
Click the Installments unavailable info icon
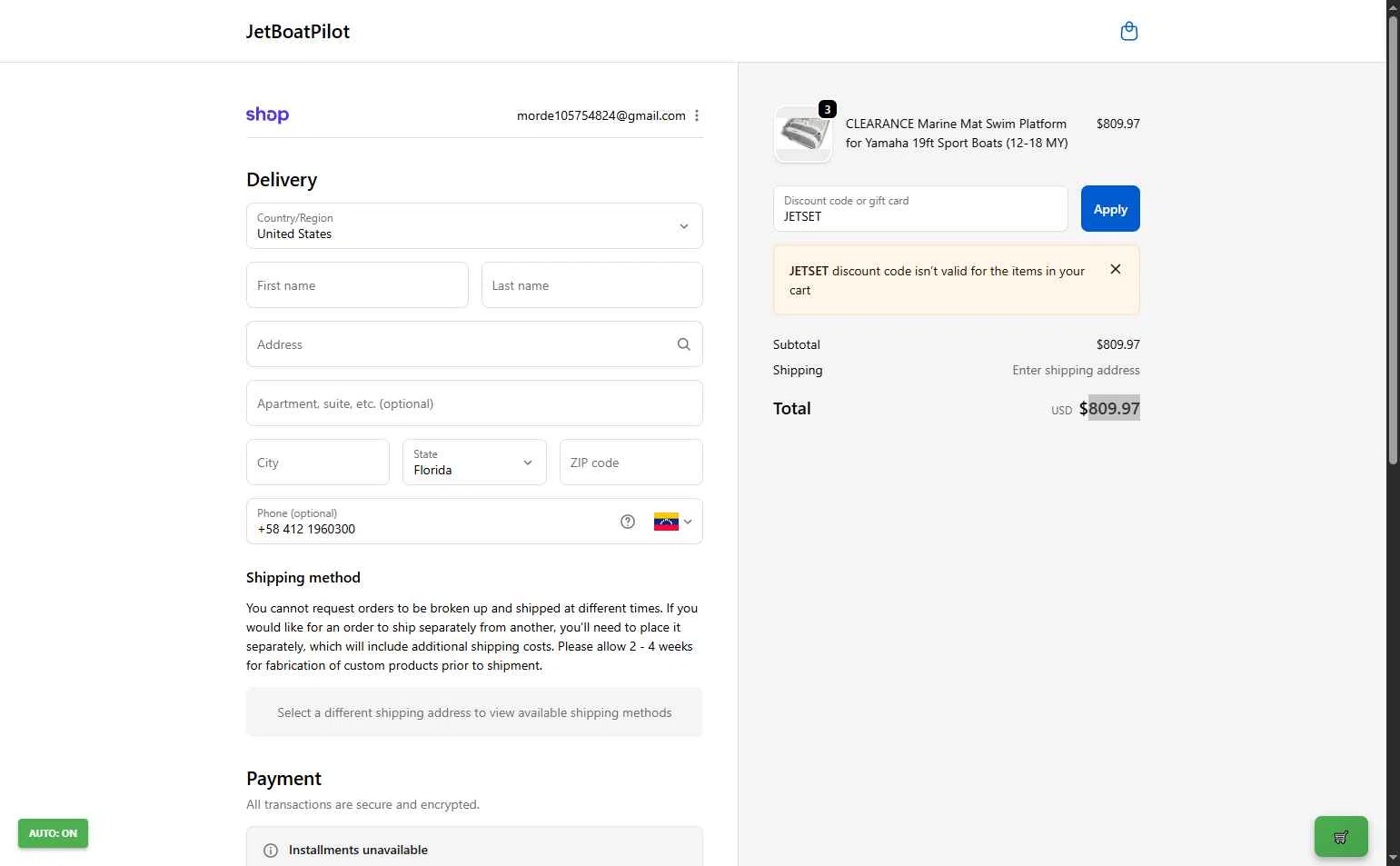pyautogui.click(x=271, y=851)
